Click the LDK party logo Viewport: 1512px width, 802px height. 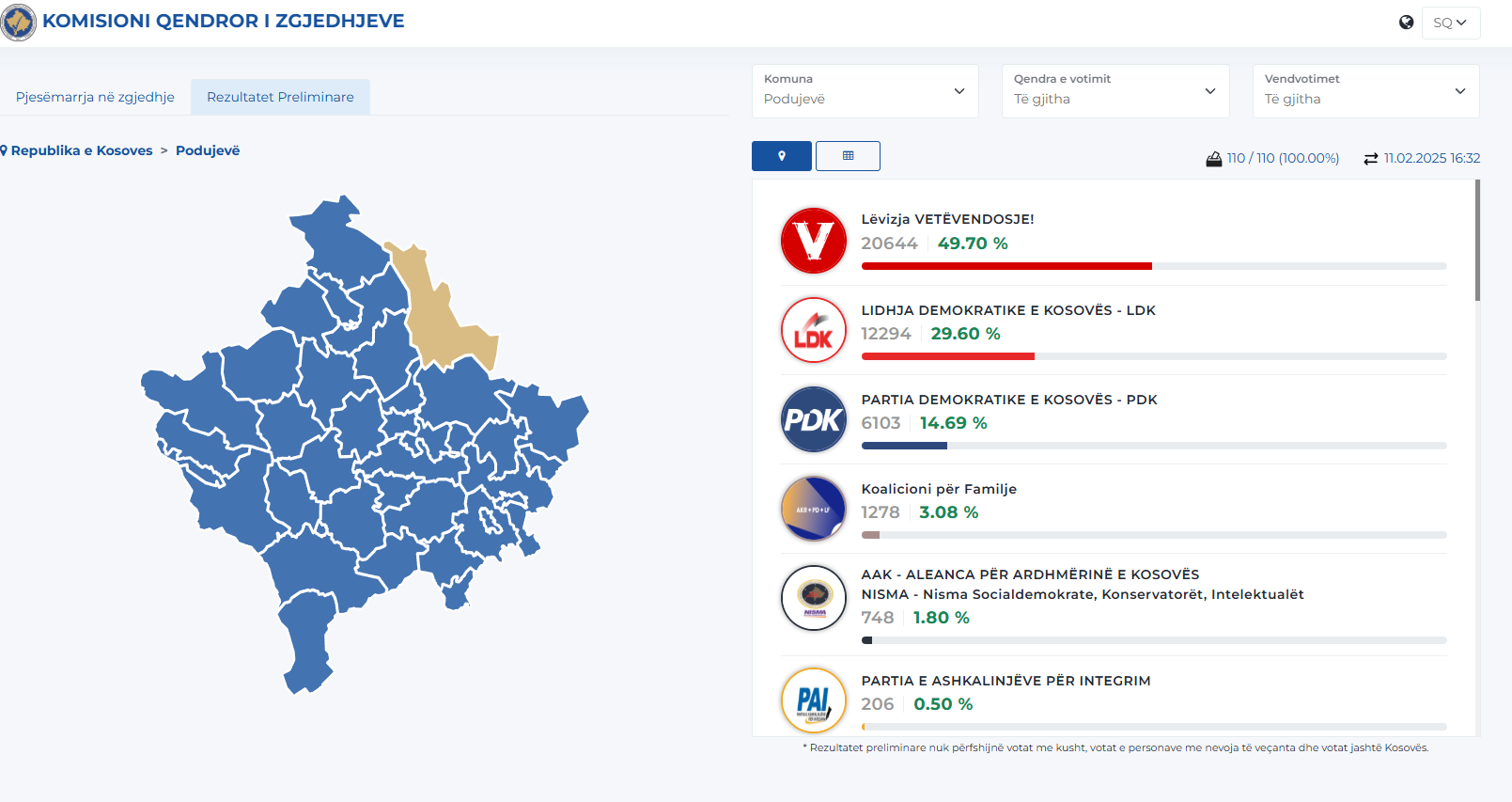pyautogui.click(x=814, y=330)
